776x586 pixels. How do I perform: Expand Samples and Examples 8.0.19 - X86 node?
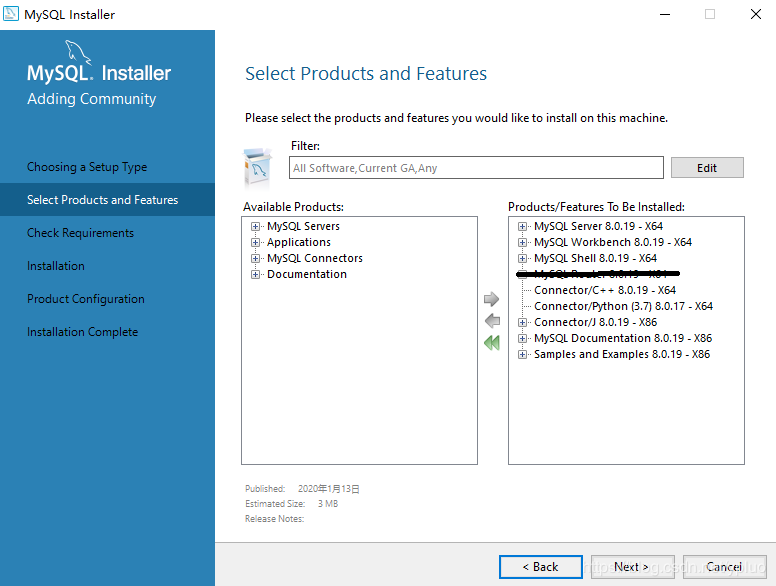point(522,354)
